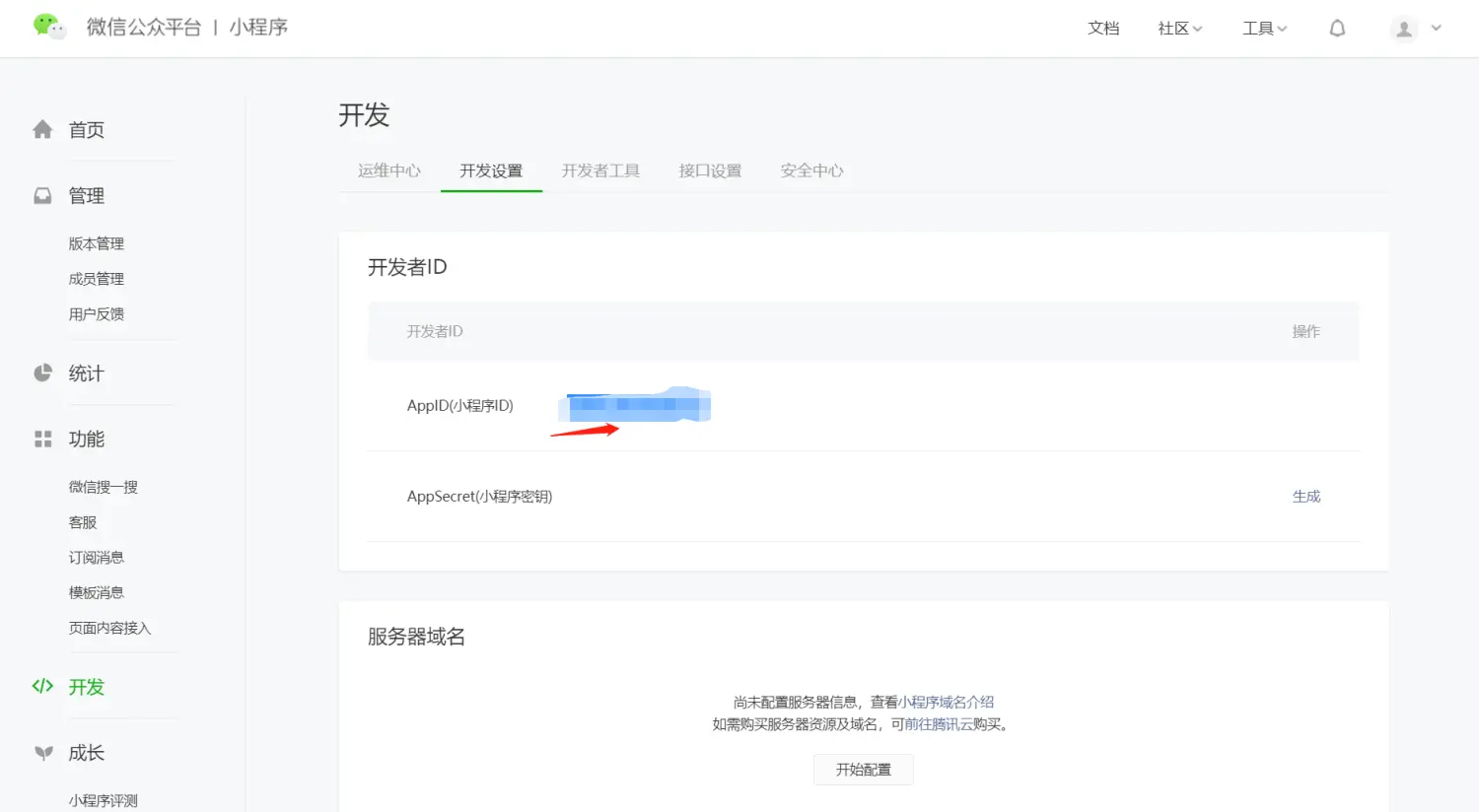Select 开发 section in sidebar
The image size is (1479, 812).
coord(86,687)
